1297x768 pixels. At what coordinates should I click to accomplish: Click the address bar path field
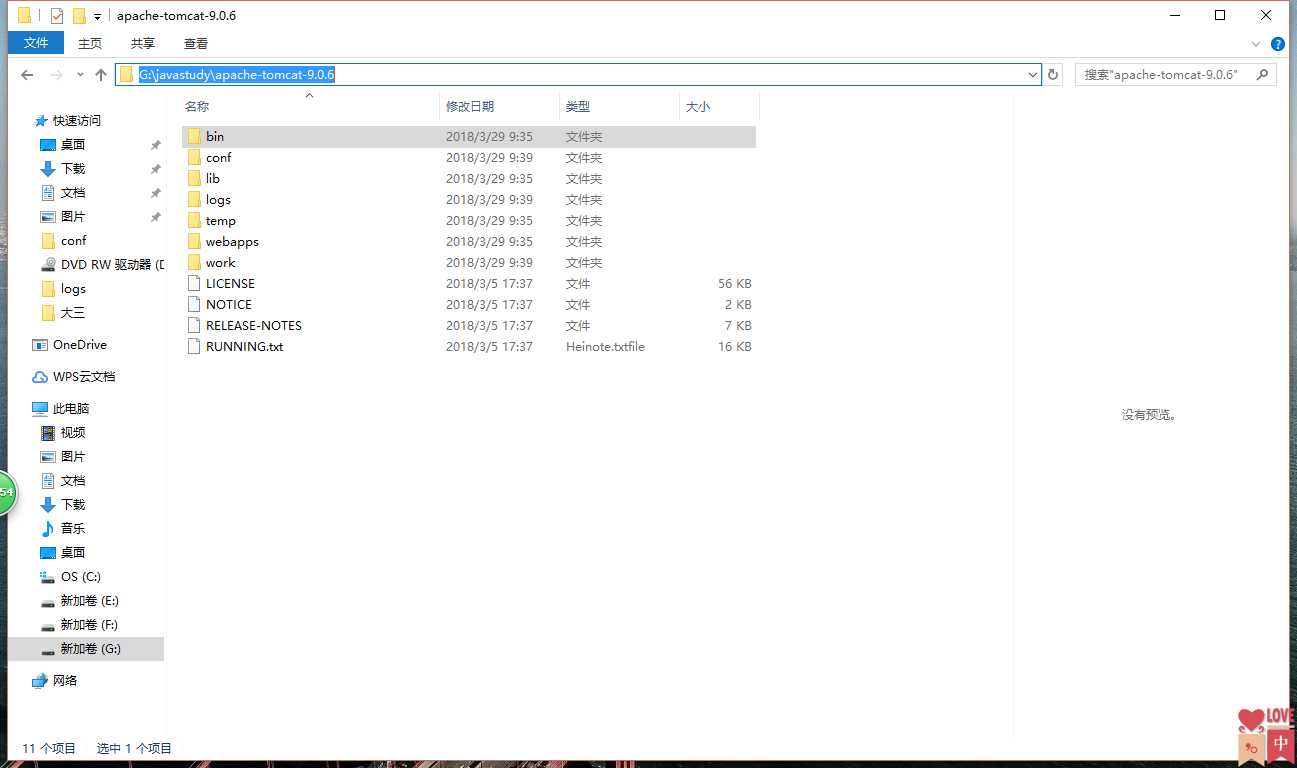click(578, 75)
